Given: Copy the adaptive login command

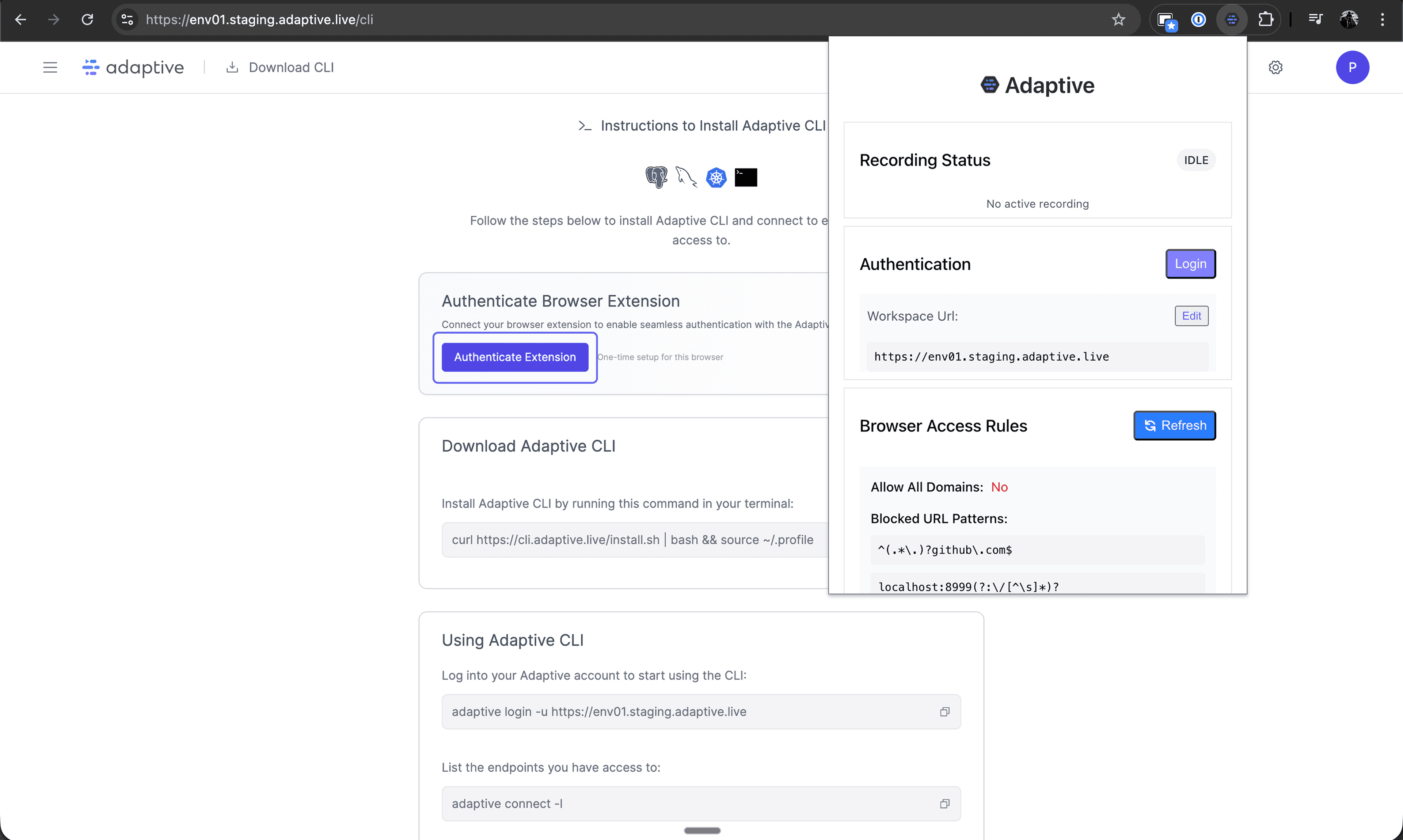Looking at the screenshot, I should [944, 711].
